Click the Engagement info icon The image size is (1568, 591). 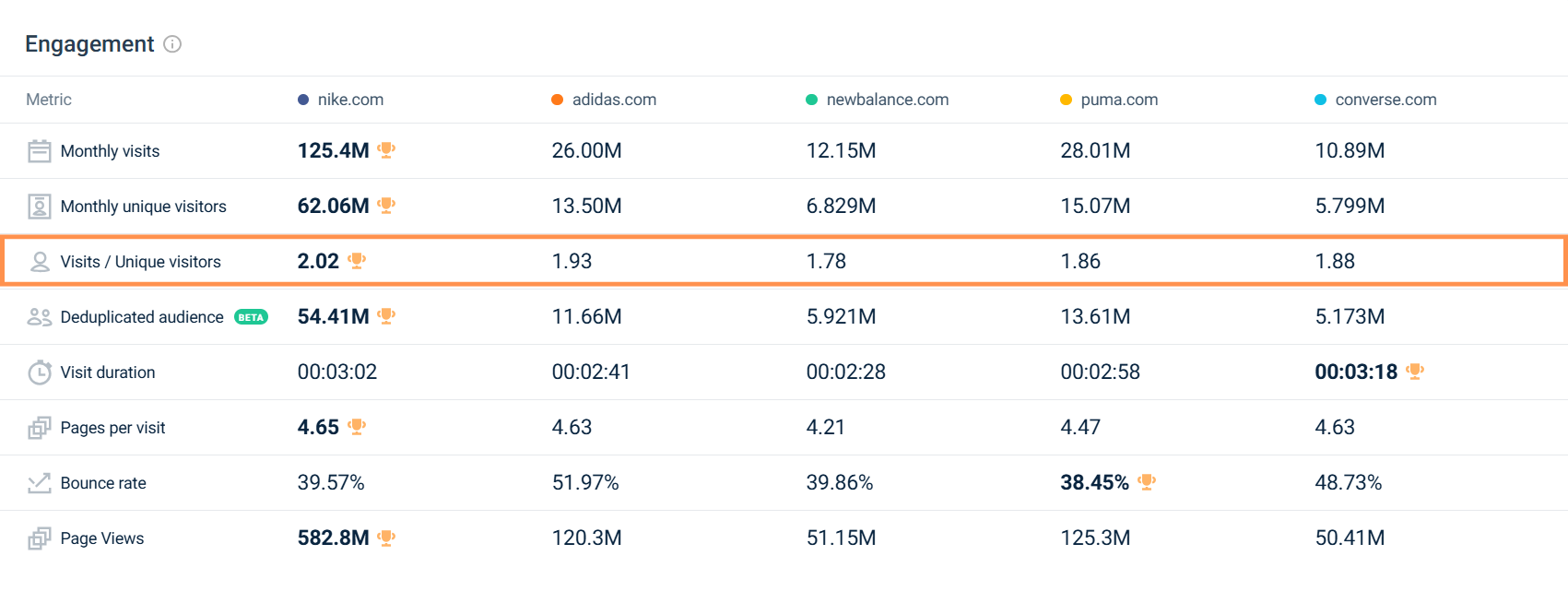pos(172,44)
